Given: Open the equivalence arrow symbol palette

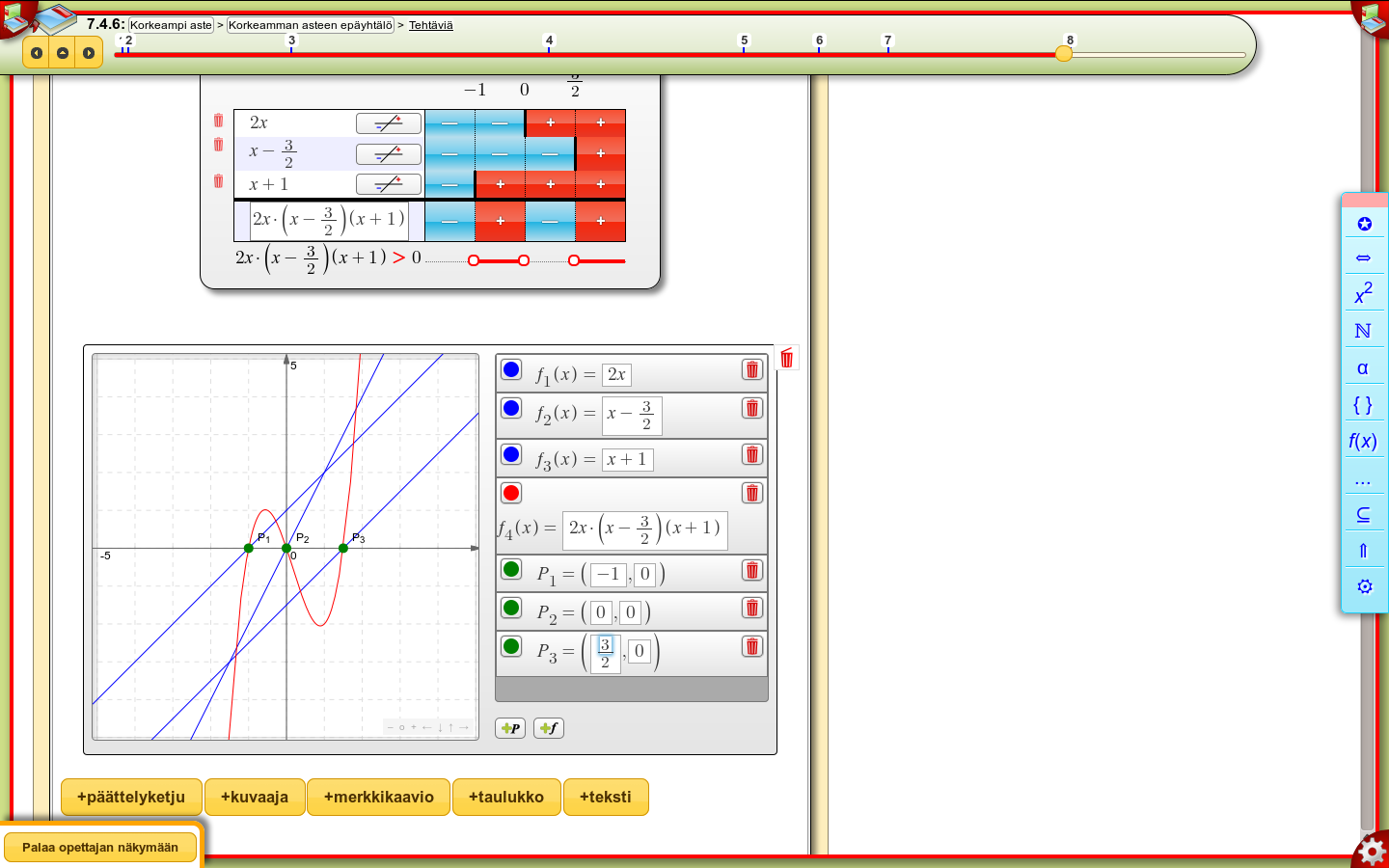Looking at the screenshot, I should [1364, 258].
